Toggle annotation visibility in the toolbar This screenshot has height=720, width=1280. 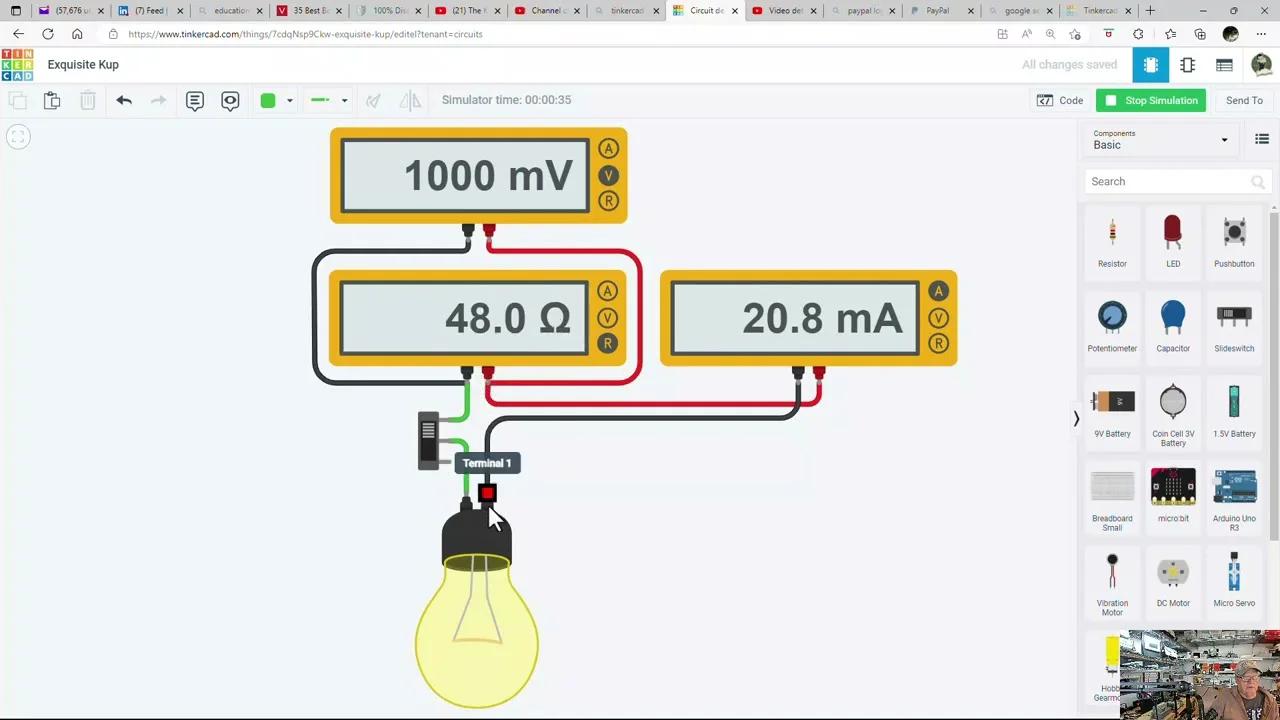pos(230,100)
